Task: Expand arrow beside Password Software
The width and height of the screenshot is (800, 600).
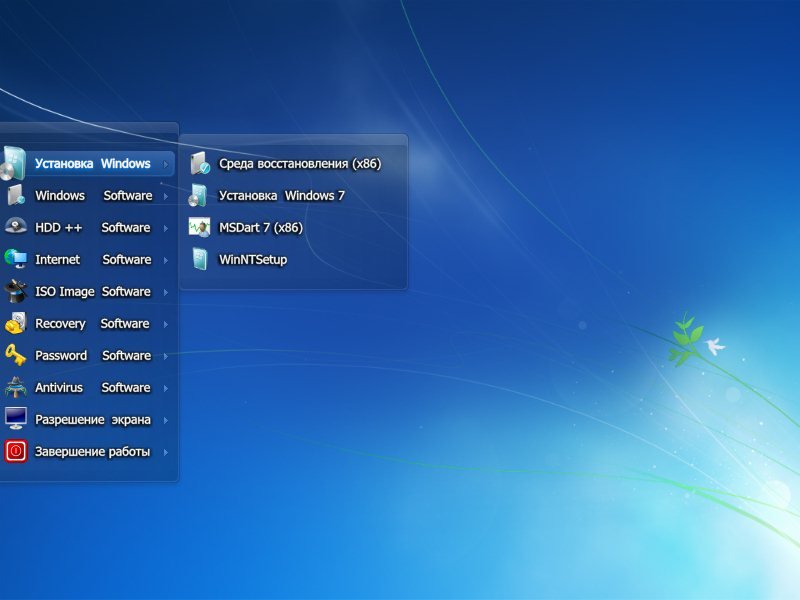Action: (x=166, y=356)
